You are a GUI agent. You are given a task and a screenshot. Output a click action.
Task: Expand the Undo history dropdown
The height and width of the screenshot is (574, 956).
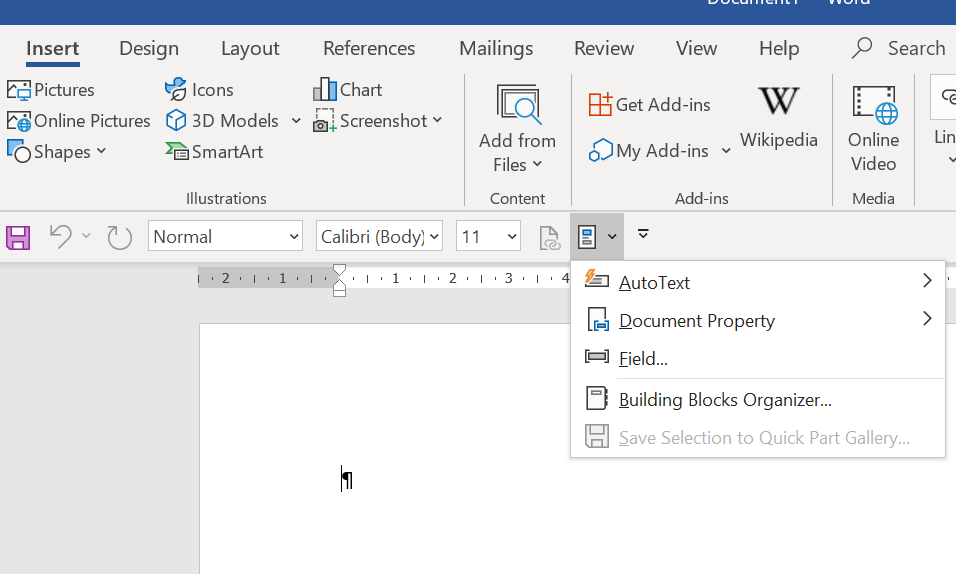(x=86, y=236)
